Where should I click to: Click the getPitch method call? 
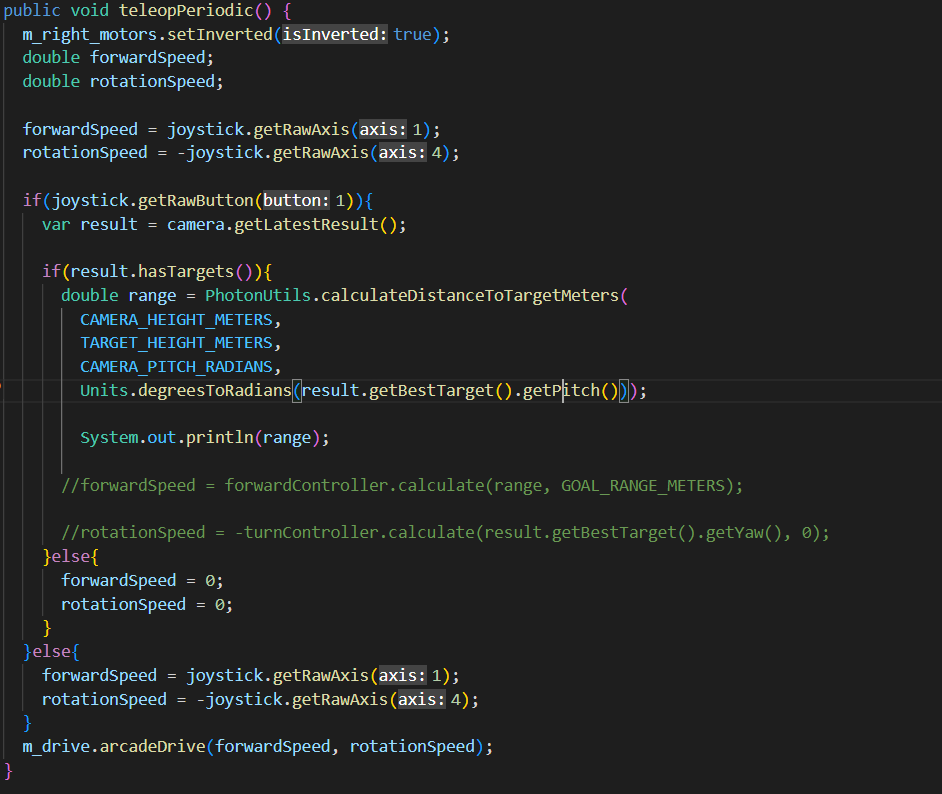(561, 391)
